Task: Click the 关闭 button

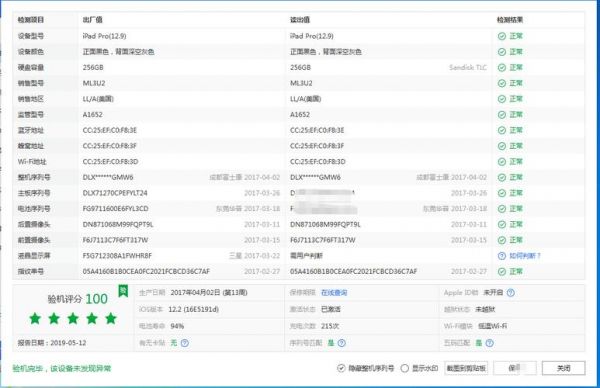Action: tap(563, 368)
